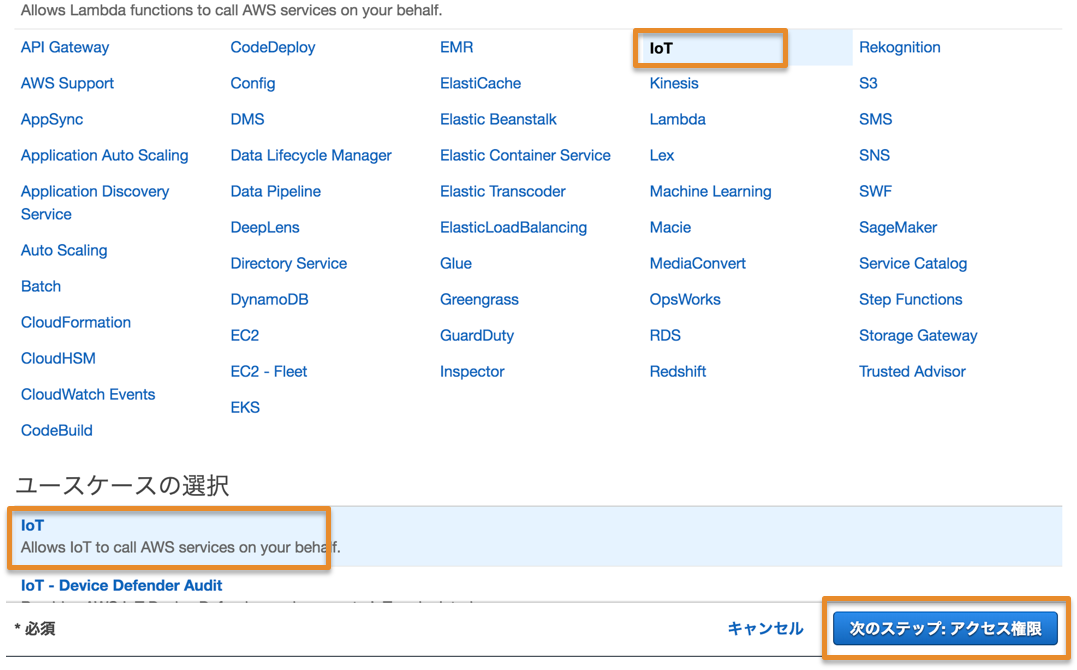Image resolution: width=1077 pixels, height=670 pixels.
Task: Select SWF service
Action: coord(875,191)
